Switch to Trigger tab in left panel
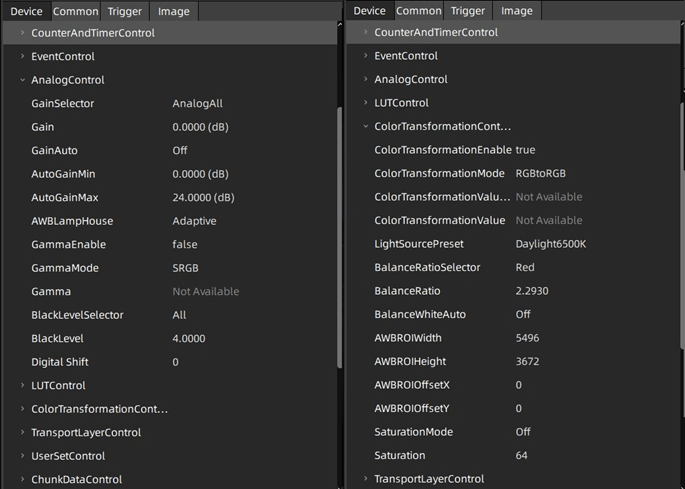The width and height of the screenshot is (685, 489). click(x=126, y=12)
